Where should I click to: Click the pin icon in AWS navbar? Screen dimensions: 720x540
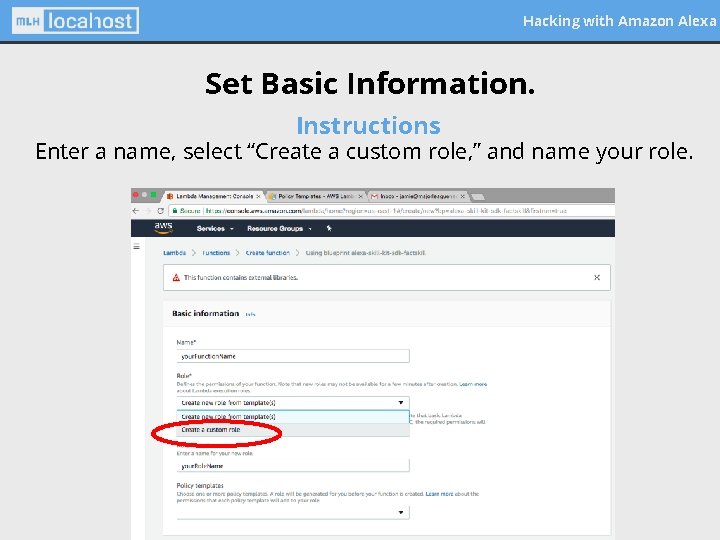[x=329, y=228]
